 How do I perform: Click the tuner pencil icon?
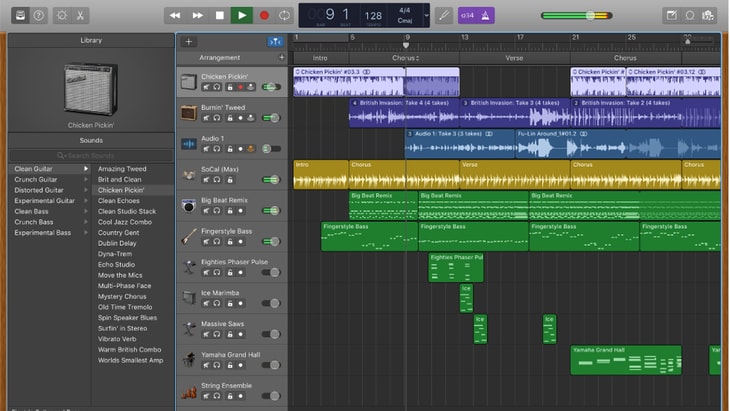point(444,15)
